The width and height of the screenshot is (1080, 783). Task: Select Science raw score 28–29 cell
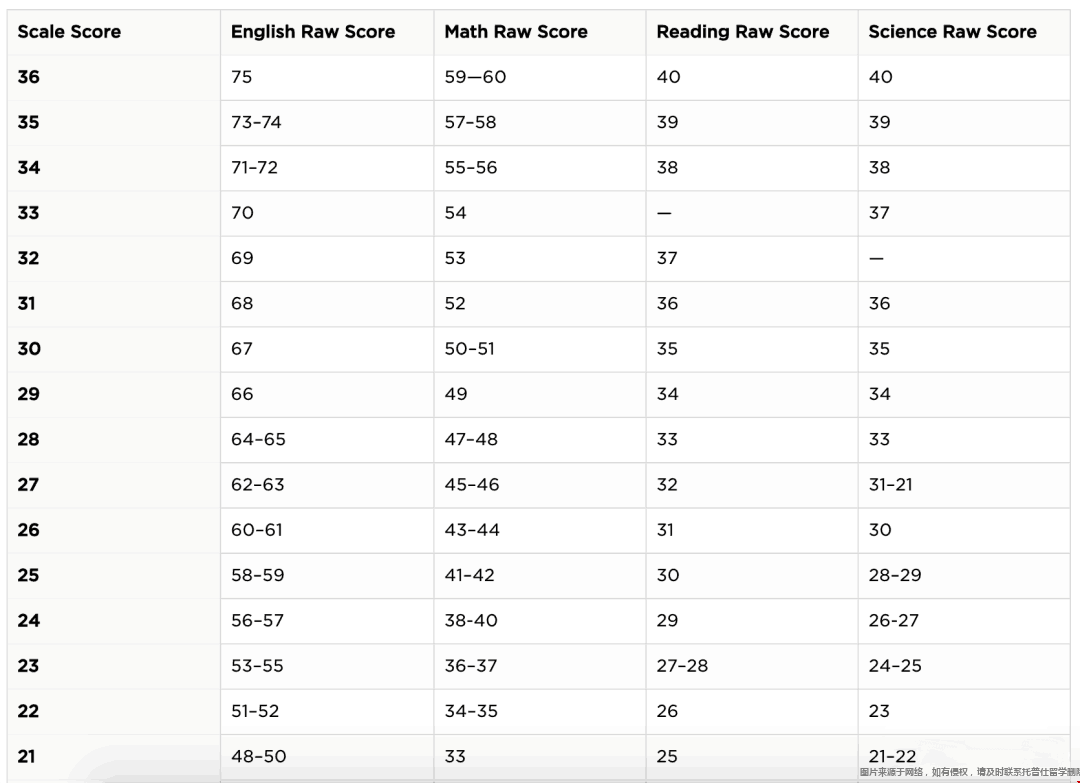[x=895, y=575]
